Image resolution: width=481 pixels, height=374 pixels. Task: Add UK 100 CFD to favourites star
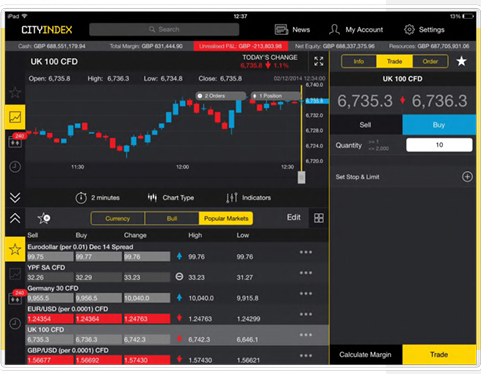(461, 61)
